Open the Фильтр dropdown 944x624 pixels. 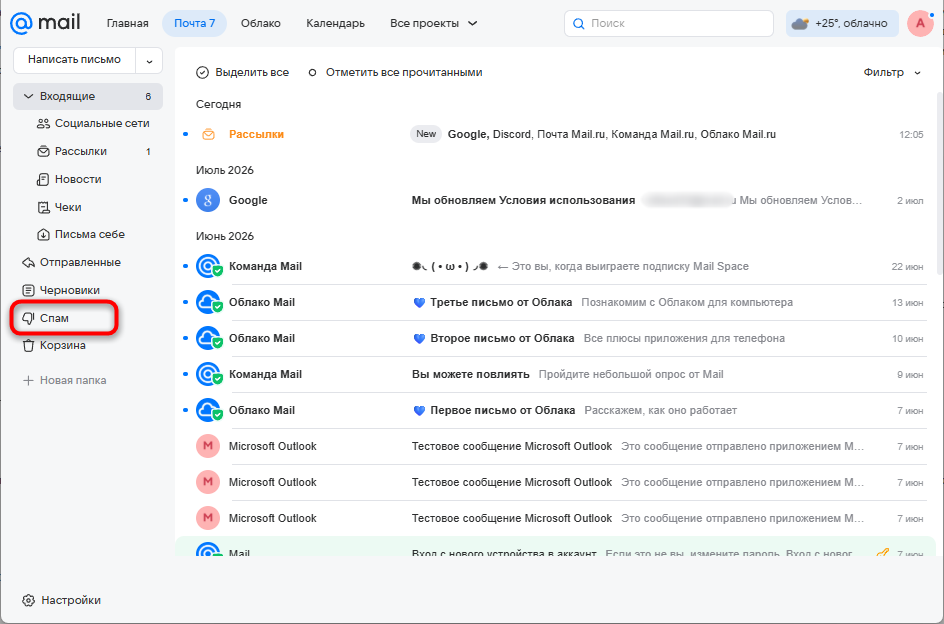[892, 72]
